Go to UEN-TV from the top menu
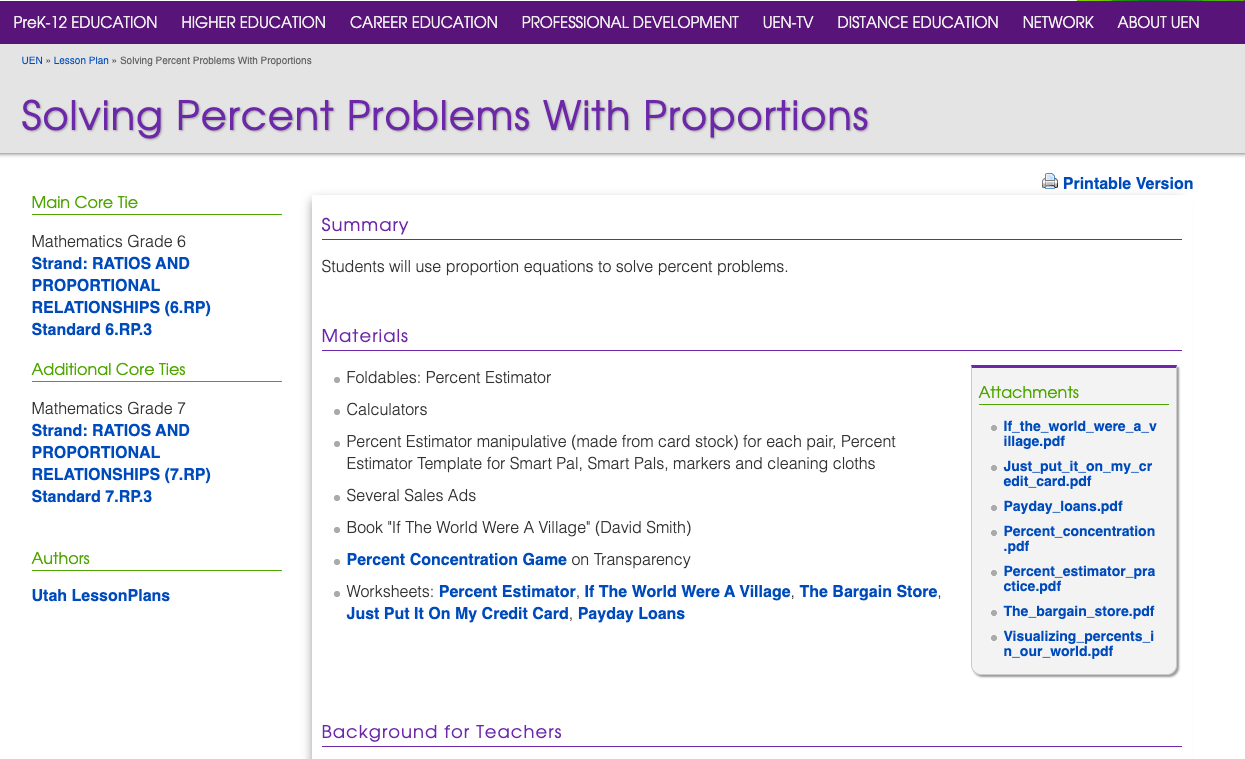Viewport: 1245px width, 759px height. point(787,22)
